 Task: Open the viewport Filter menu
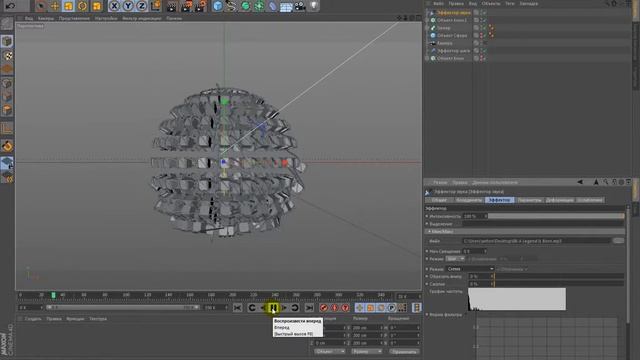(x=142, y=18)
